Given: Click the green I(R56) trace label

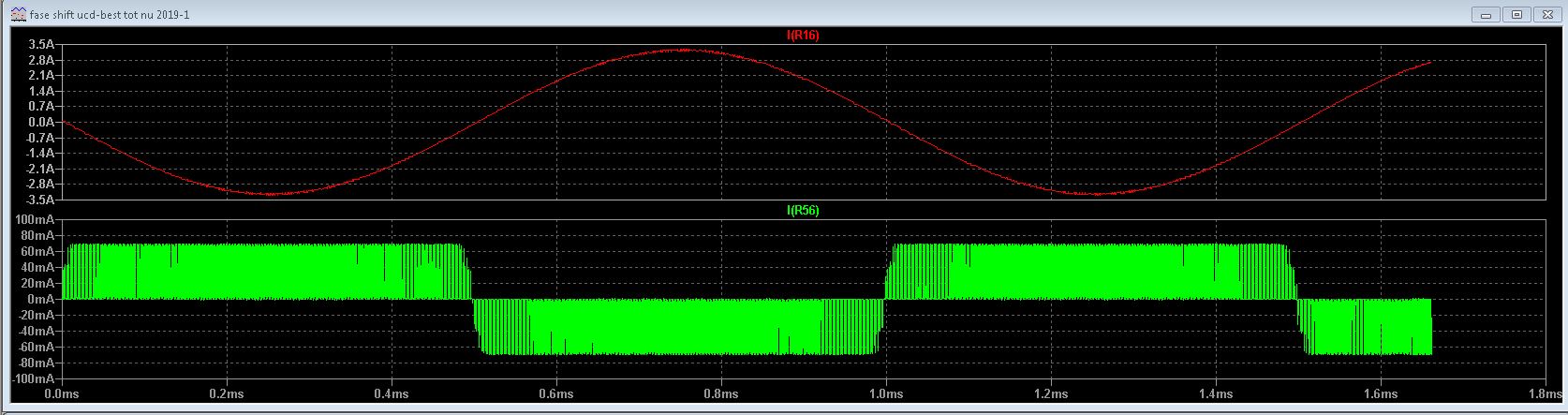Looking at the screenshot, I should pos(803,211).
